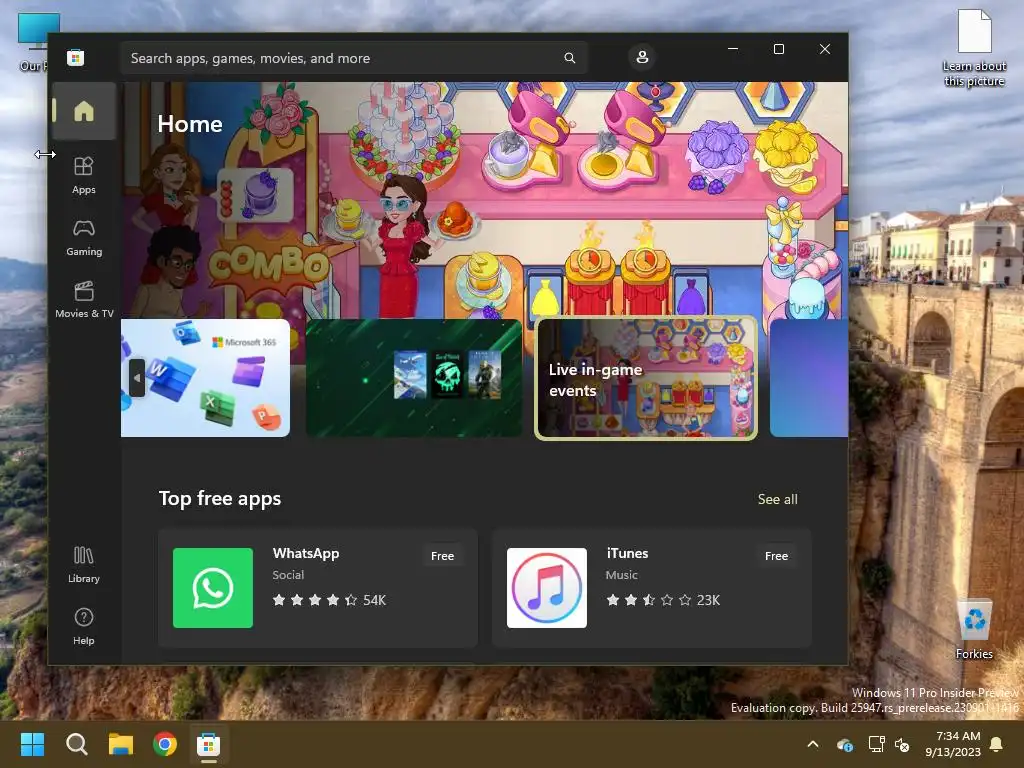Click the OneDrive tray icon

(x=844, y=744)
